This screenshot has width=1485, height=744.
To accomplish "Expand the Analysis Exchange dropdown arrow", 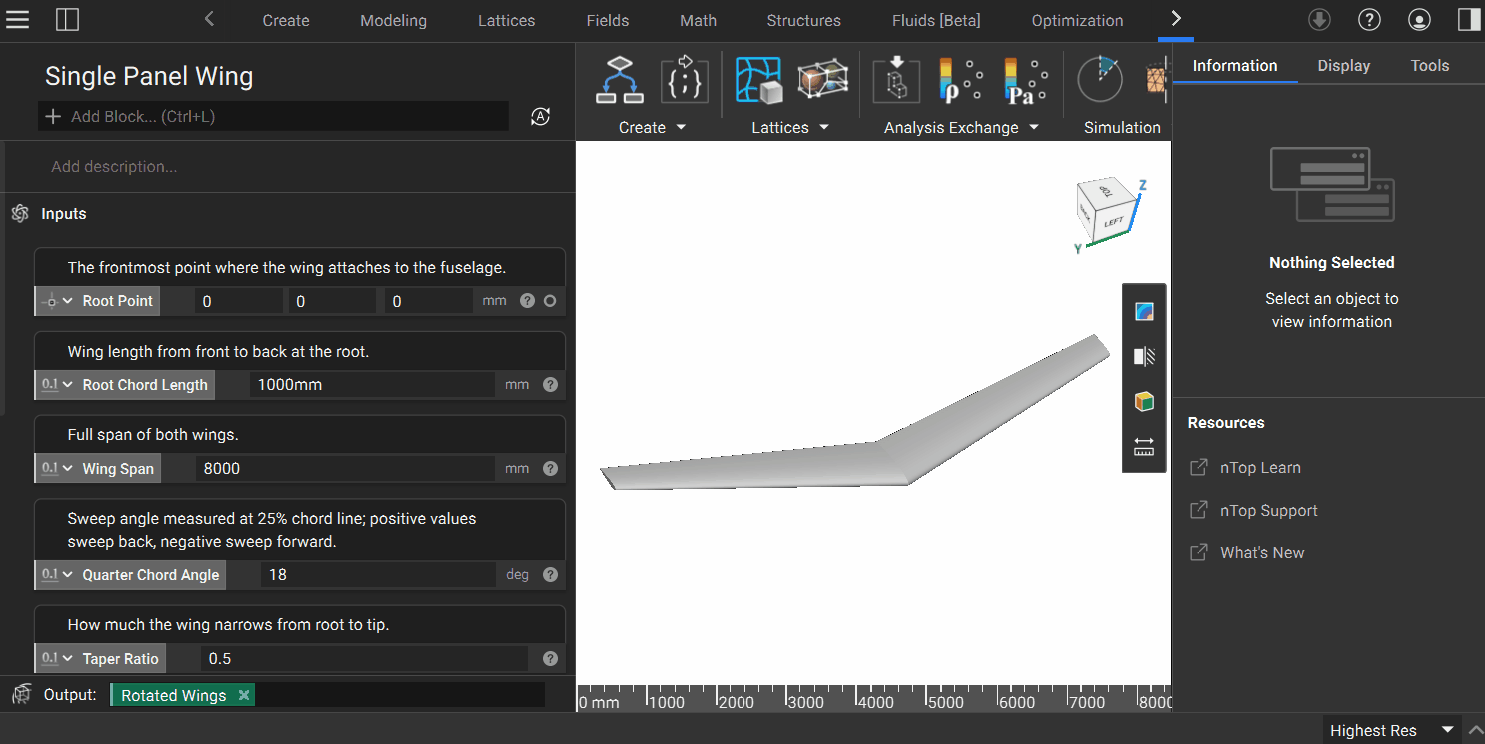I will tap(1033, 128).
